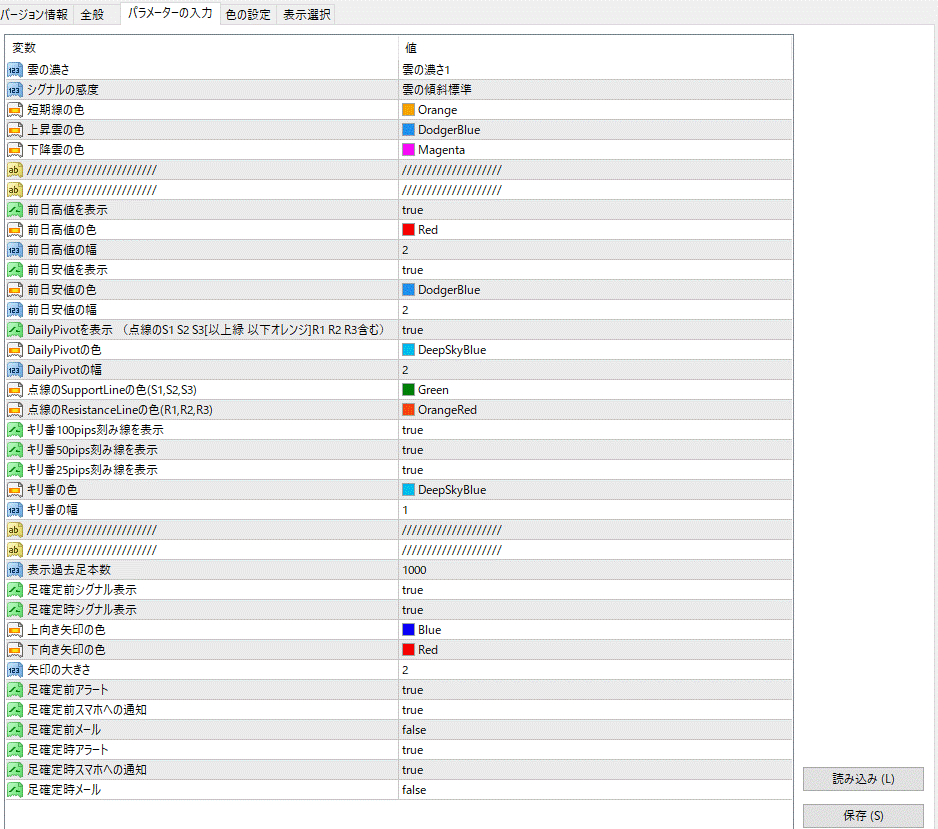Open the 色の設定 tab
The height and width of the screenshot is (829, 938).
tap(248, 14)
